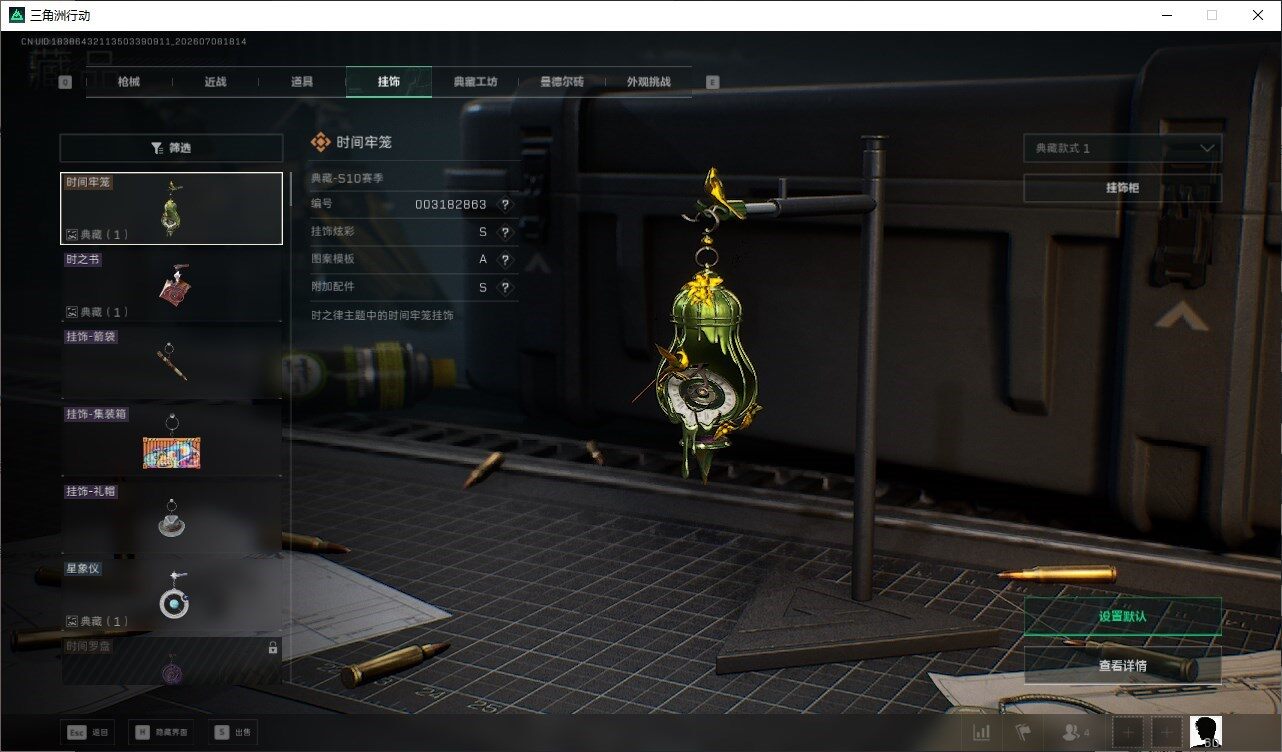Add a teammate in first plus slot
Screen dimensions: 1282x752
click(1128, 733)
